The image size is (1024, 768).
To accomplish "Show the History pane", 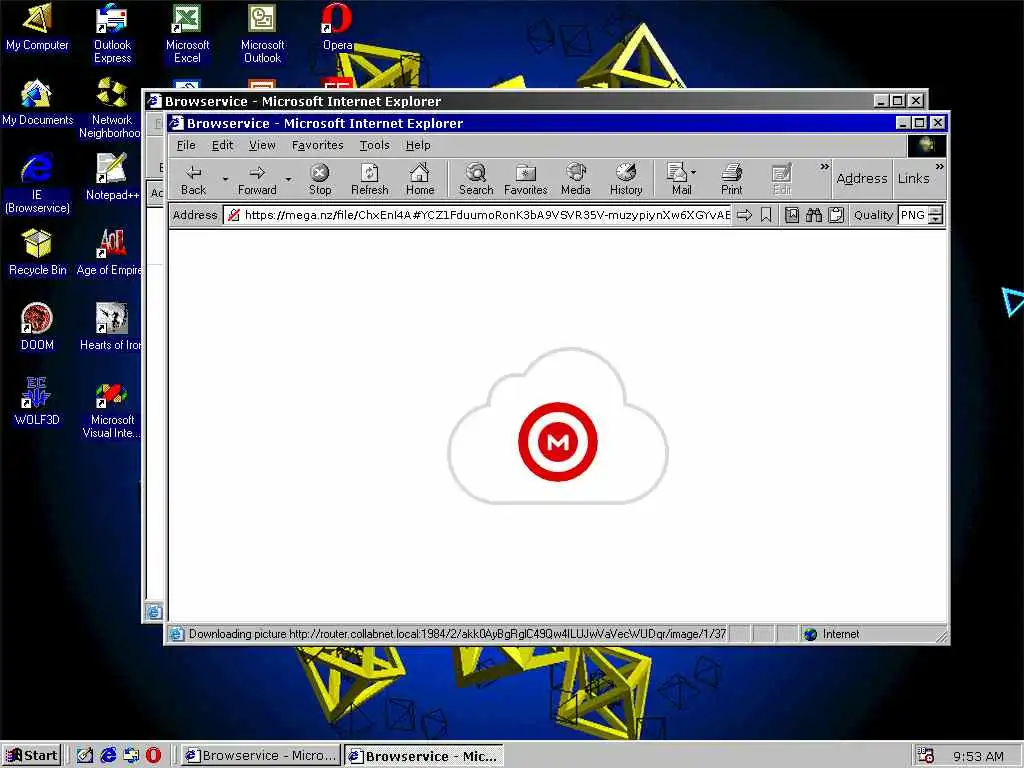I will pyautogui.click(x=626, y=180).
